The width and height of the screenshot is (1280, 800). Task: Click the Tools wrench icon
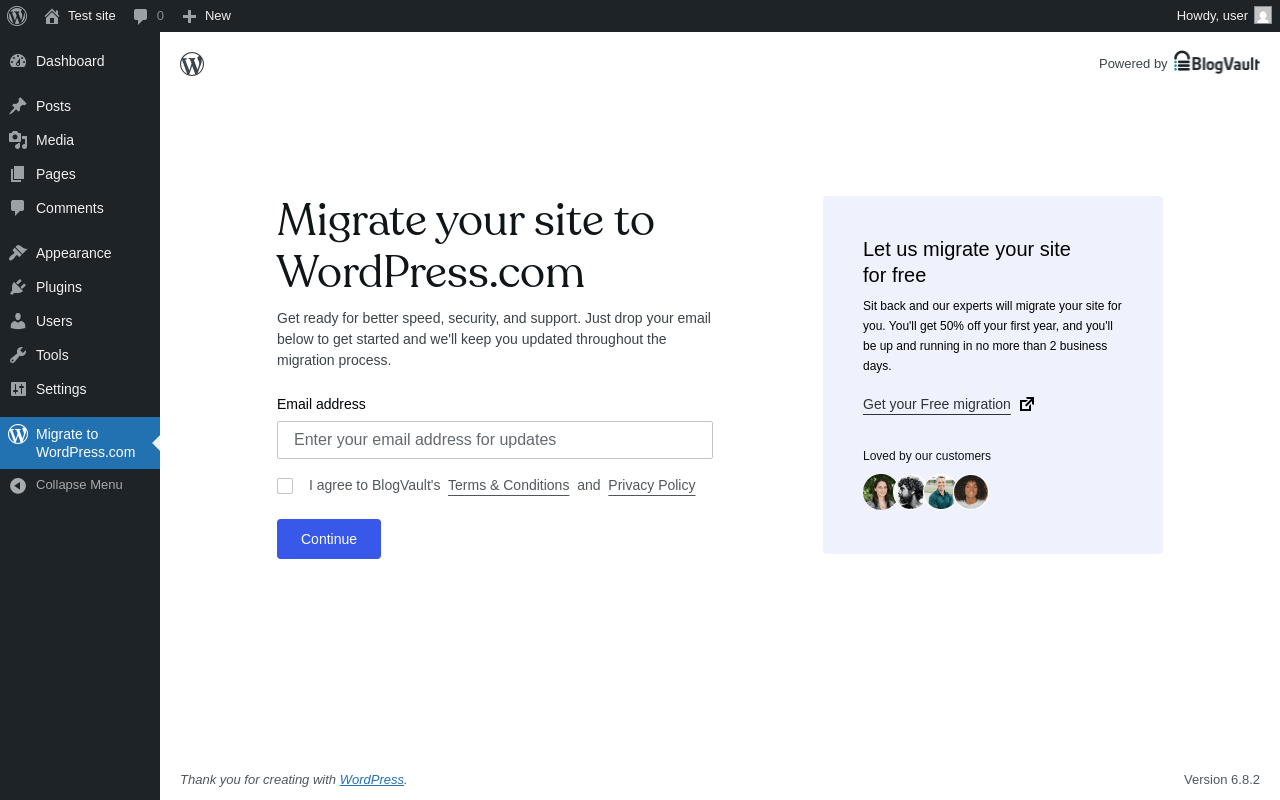[x=18, y=355]
